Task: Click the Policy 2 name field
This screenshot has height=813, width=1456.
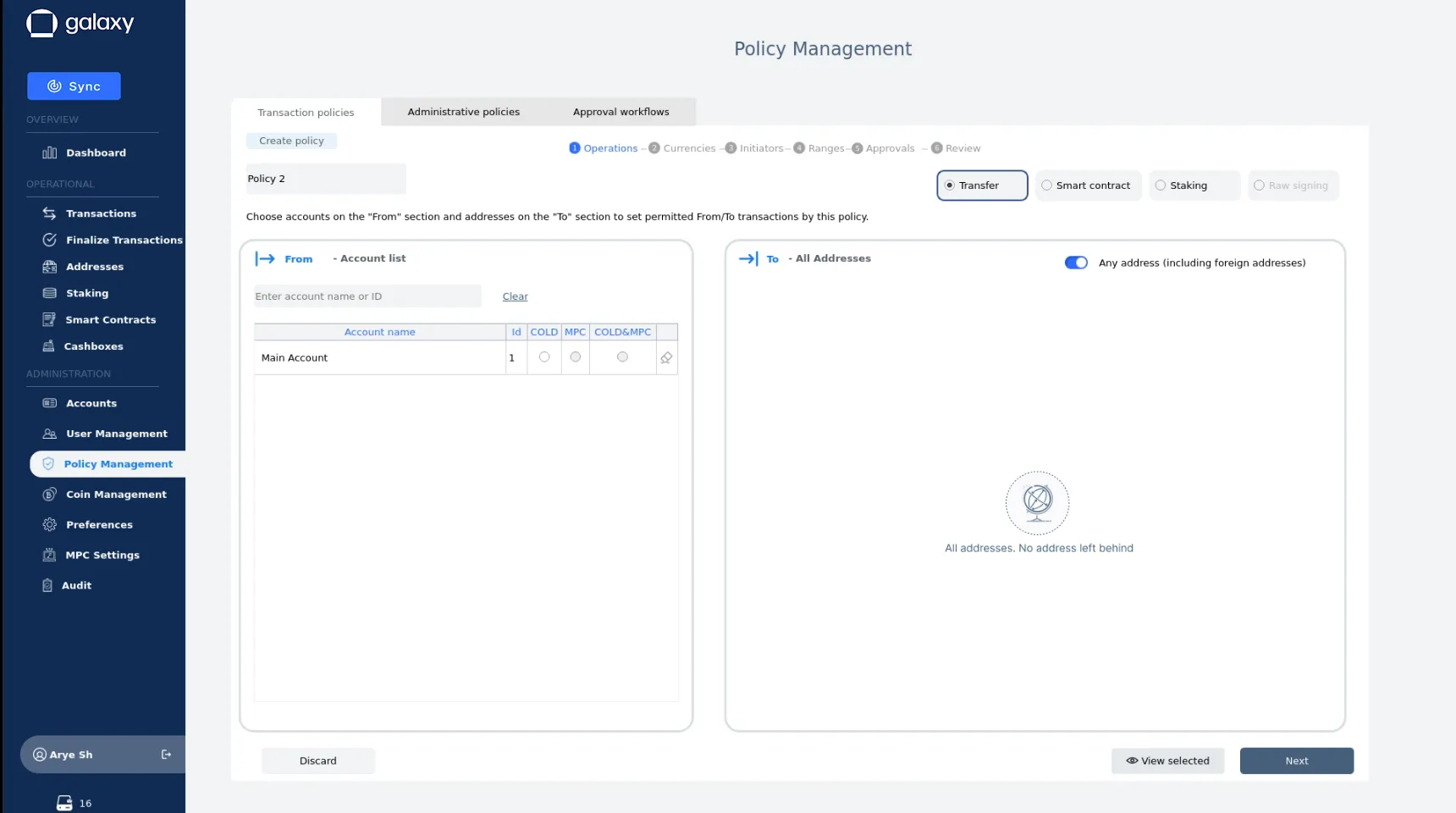Action: tap(326, 179)
